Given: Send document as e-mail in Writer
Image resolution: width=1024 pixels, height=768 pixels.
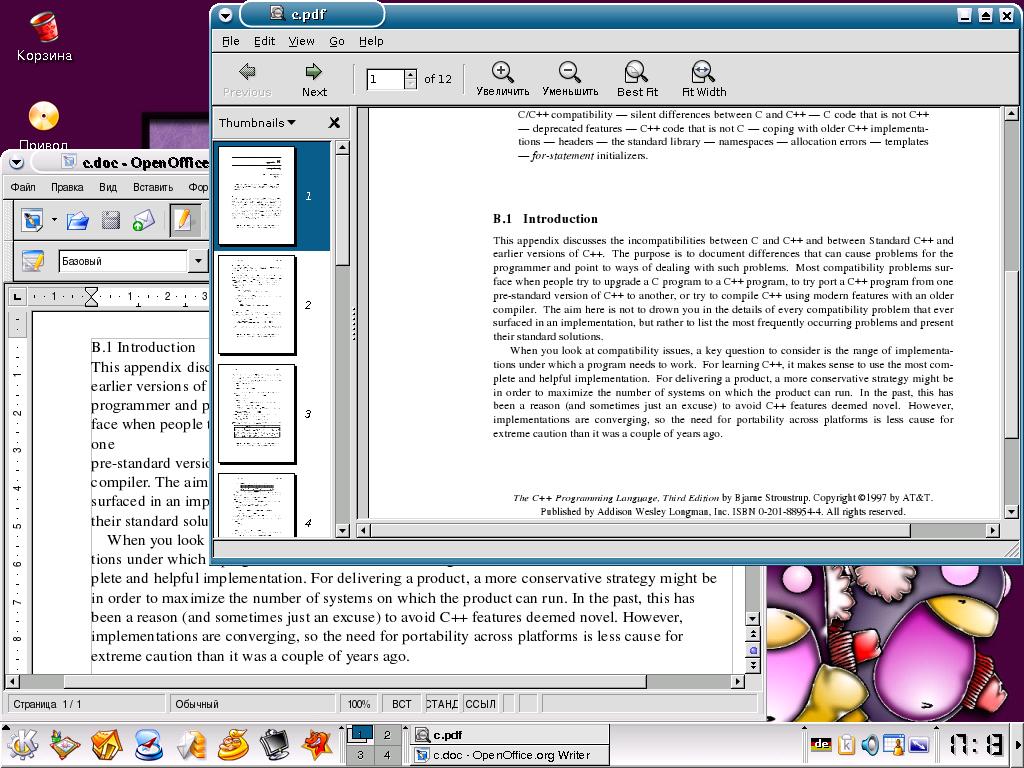Looking at the screenshot, I should 143,220.
